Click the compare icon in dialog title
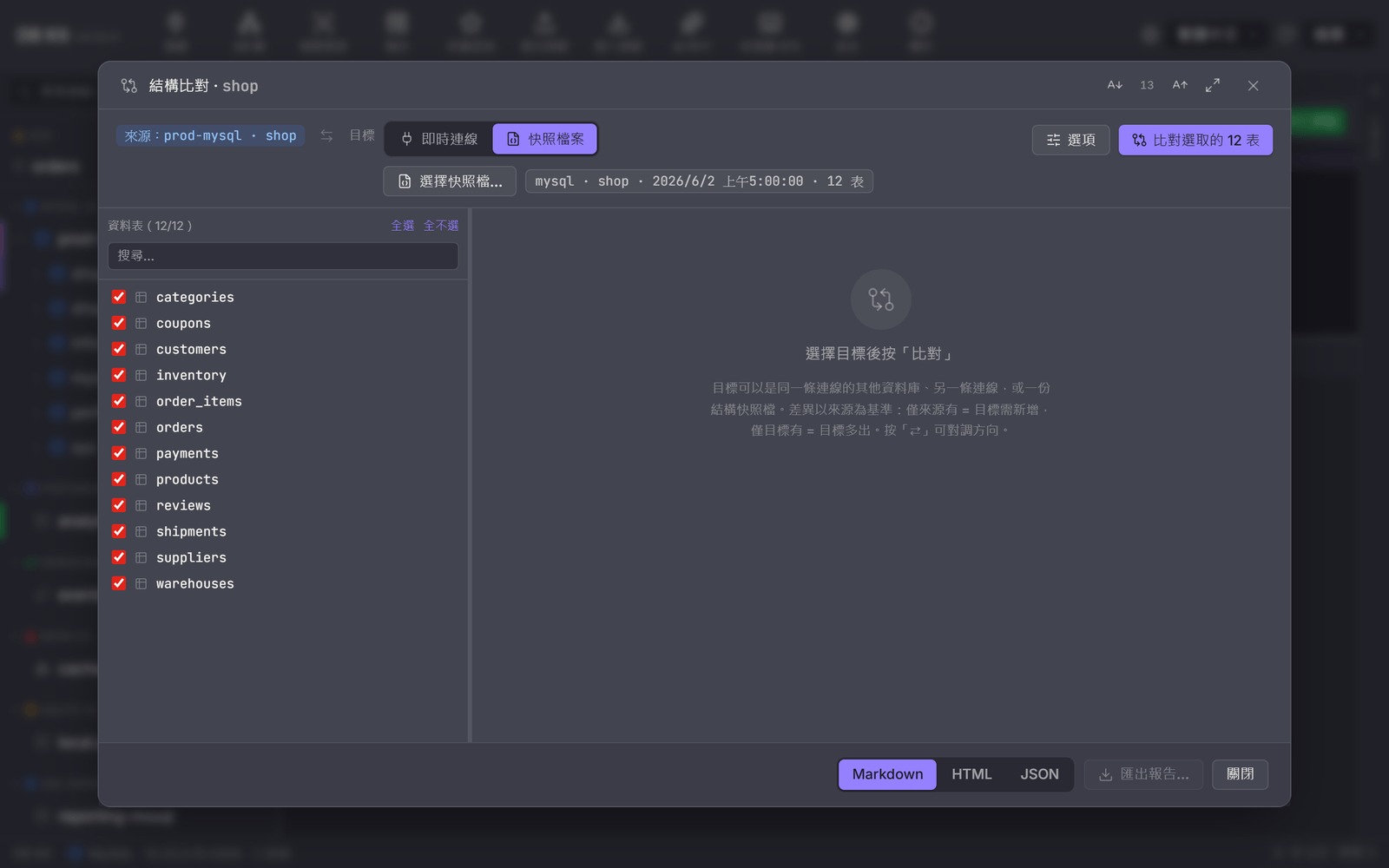1389x868 pixels. 129,85
